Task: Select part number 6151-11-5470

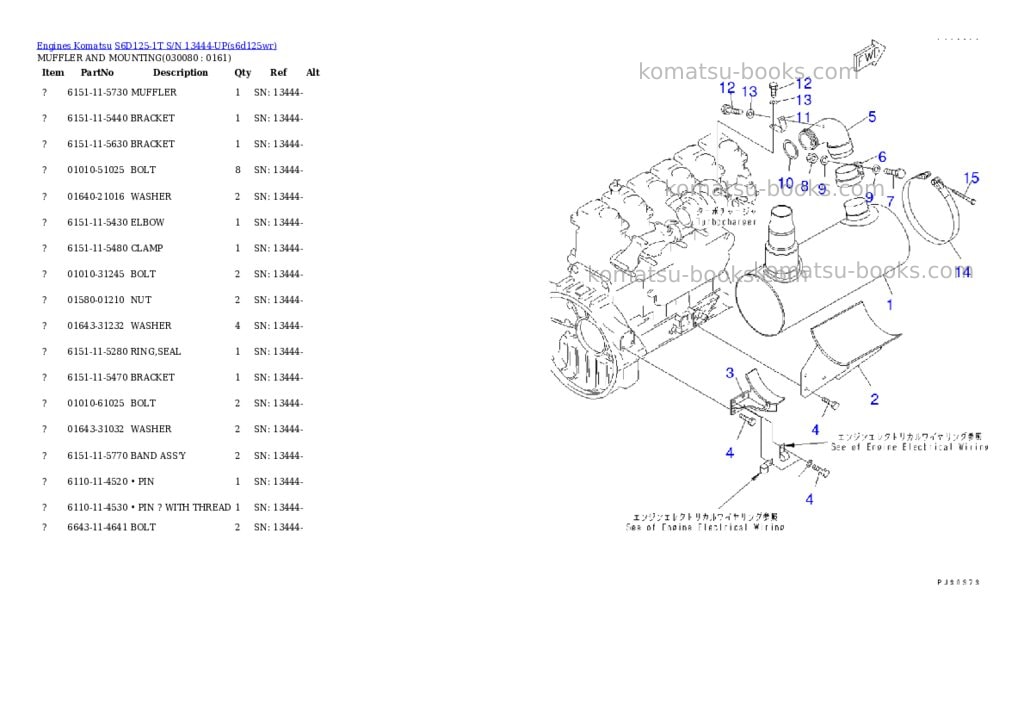Action: click(97, 378)
